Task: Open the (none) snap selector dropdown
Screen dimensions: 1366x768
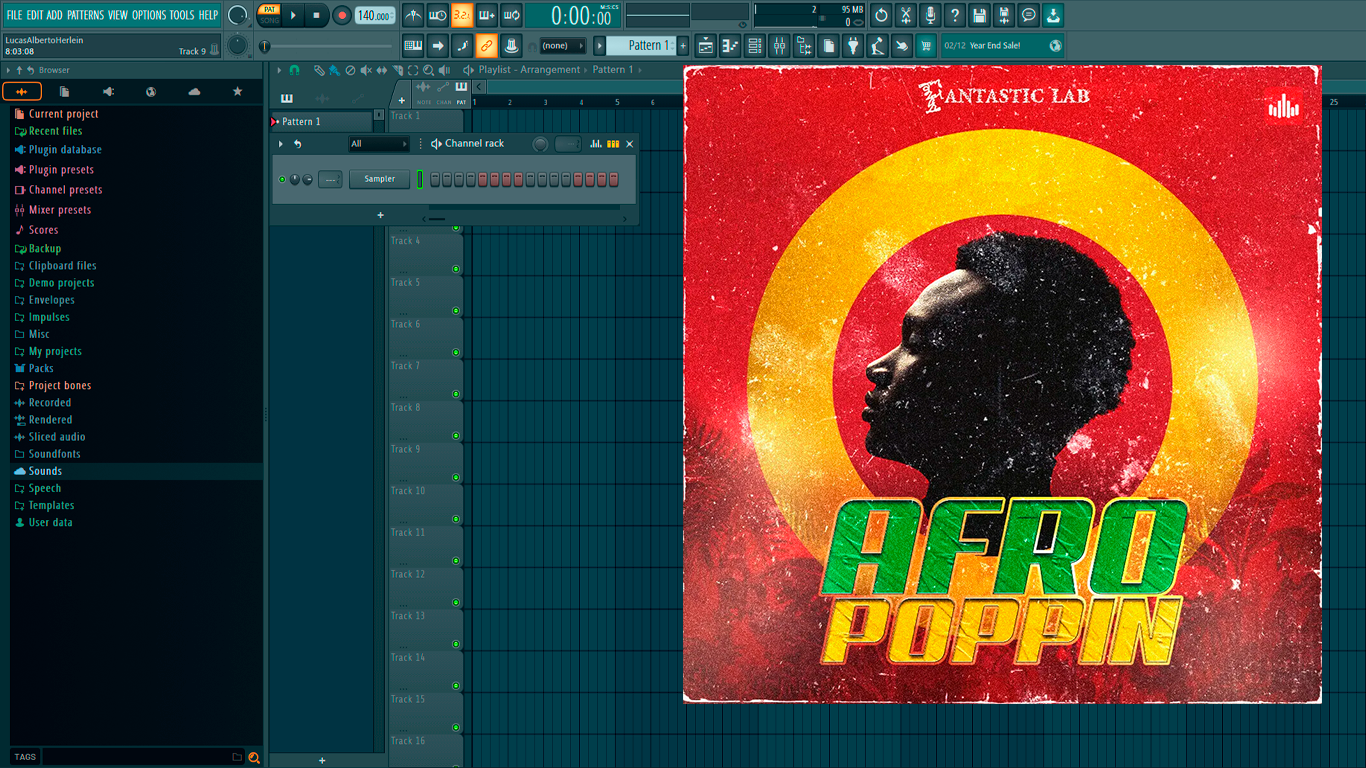Action: pyautogui.click(x=563, y=45)
